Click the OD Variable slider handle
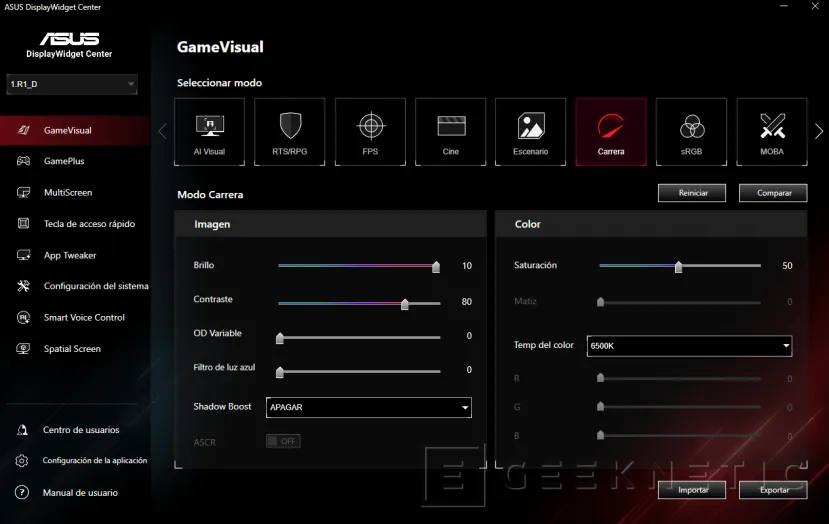829x524 pixels. [280, 338]
